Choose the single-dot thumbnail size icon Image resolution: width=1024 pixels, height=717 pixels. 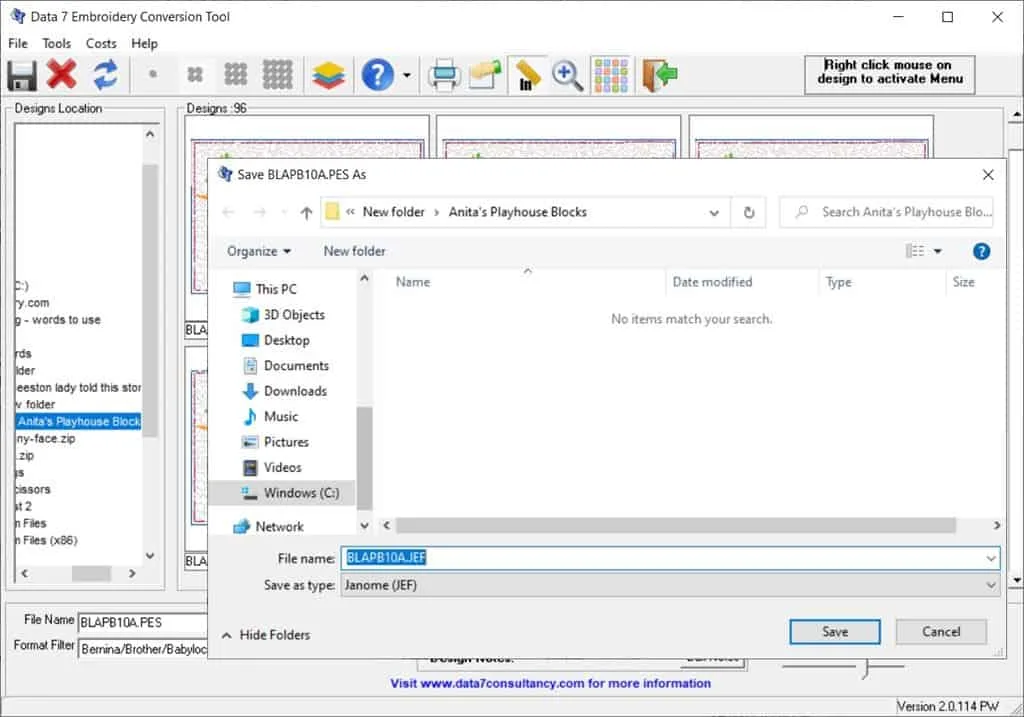(153, 74)
